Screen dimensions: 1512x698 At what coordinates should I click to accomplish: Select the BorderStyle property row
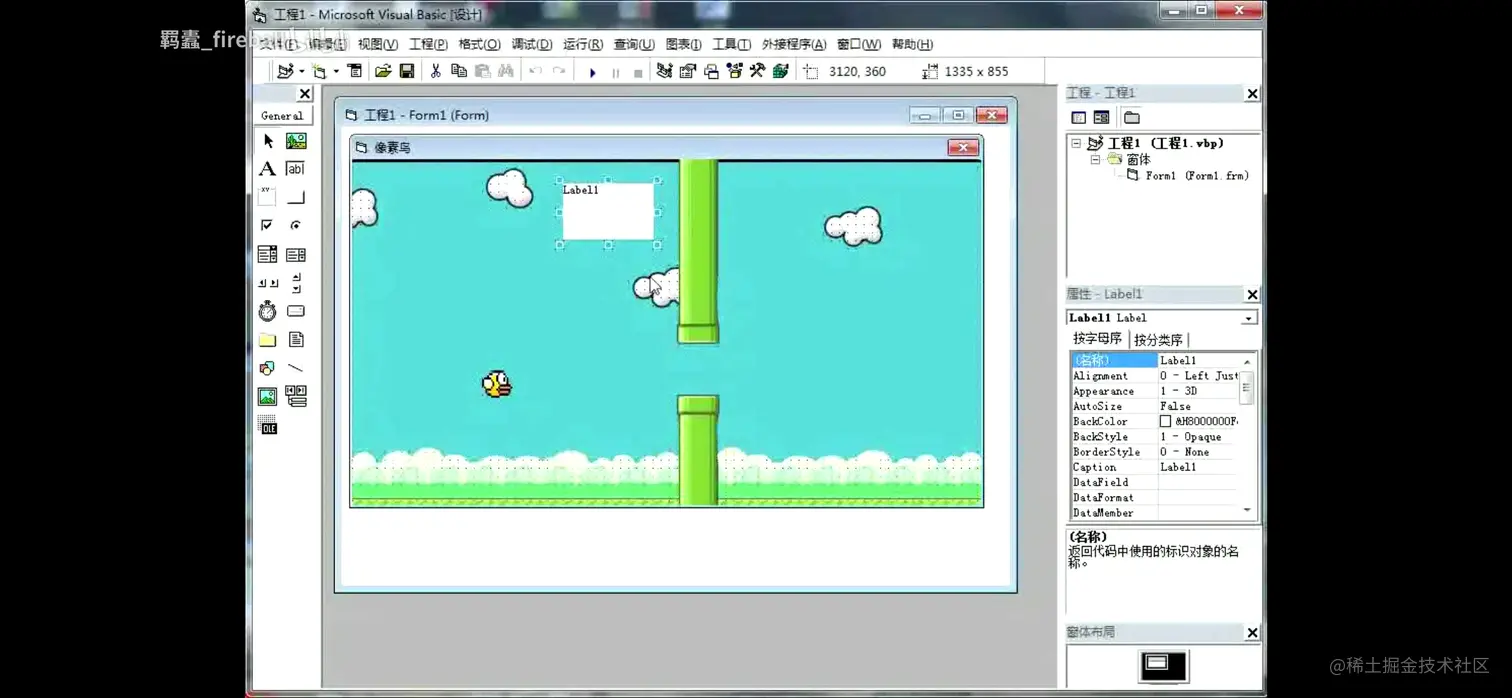pyautogui.click(x=1155, y=452)
